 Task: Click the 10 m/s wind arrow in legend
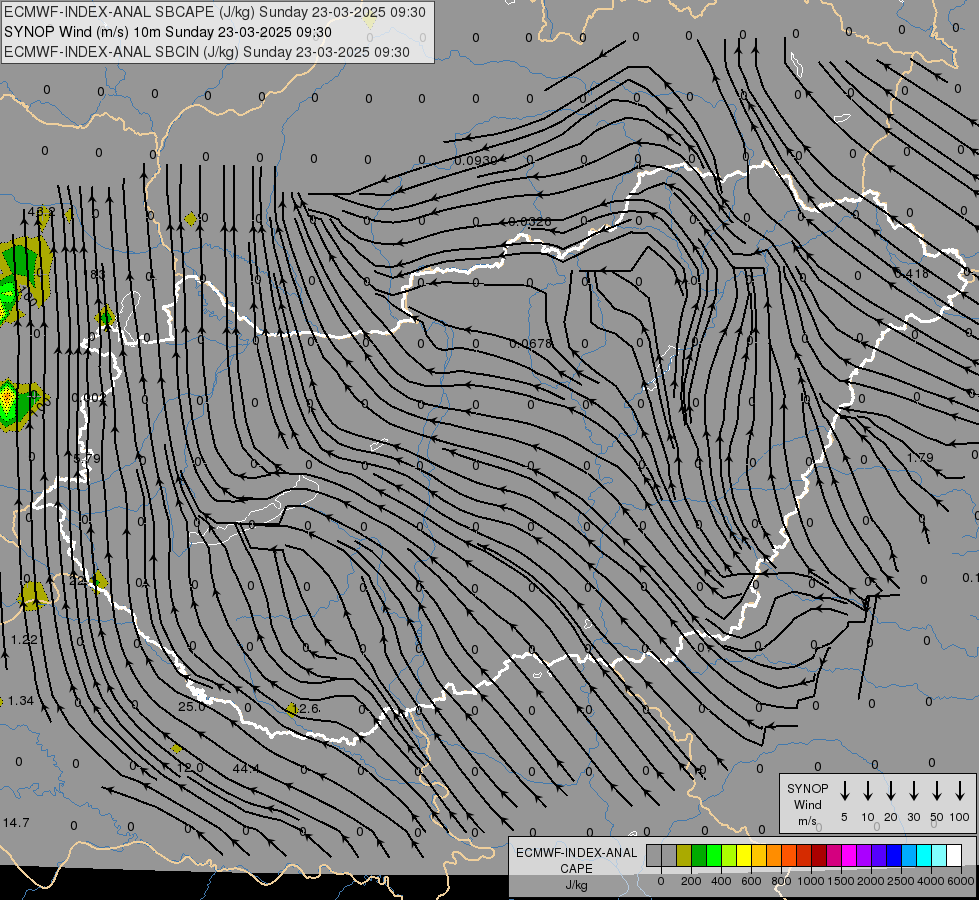(868, 791)
